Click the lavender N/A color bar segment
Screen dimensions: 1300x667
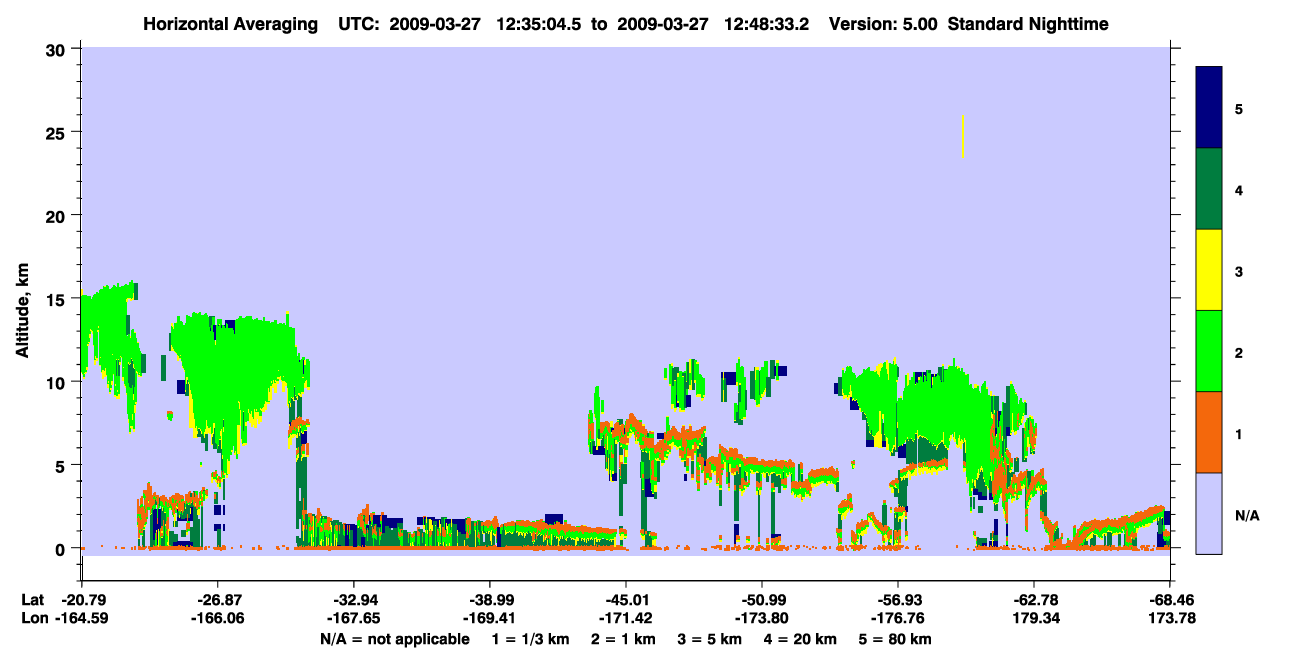tap(1209, 513)
